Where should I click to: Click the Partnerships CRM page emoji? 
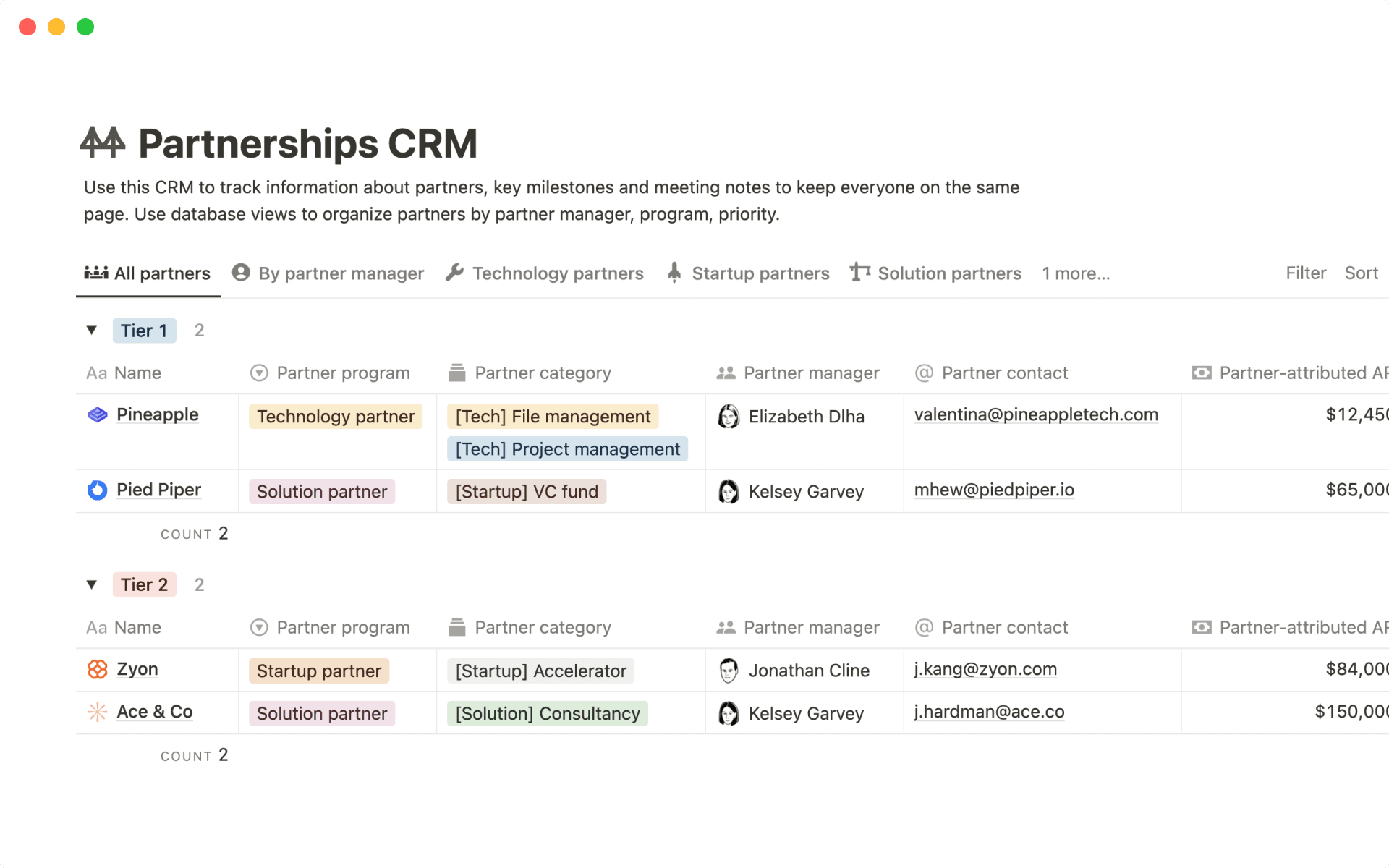tap(103, 142)
